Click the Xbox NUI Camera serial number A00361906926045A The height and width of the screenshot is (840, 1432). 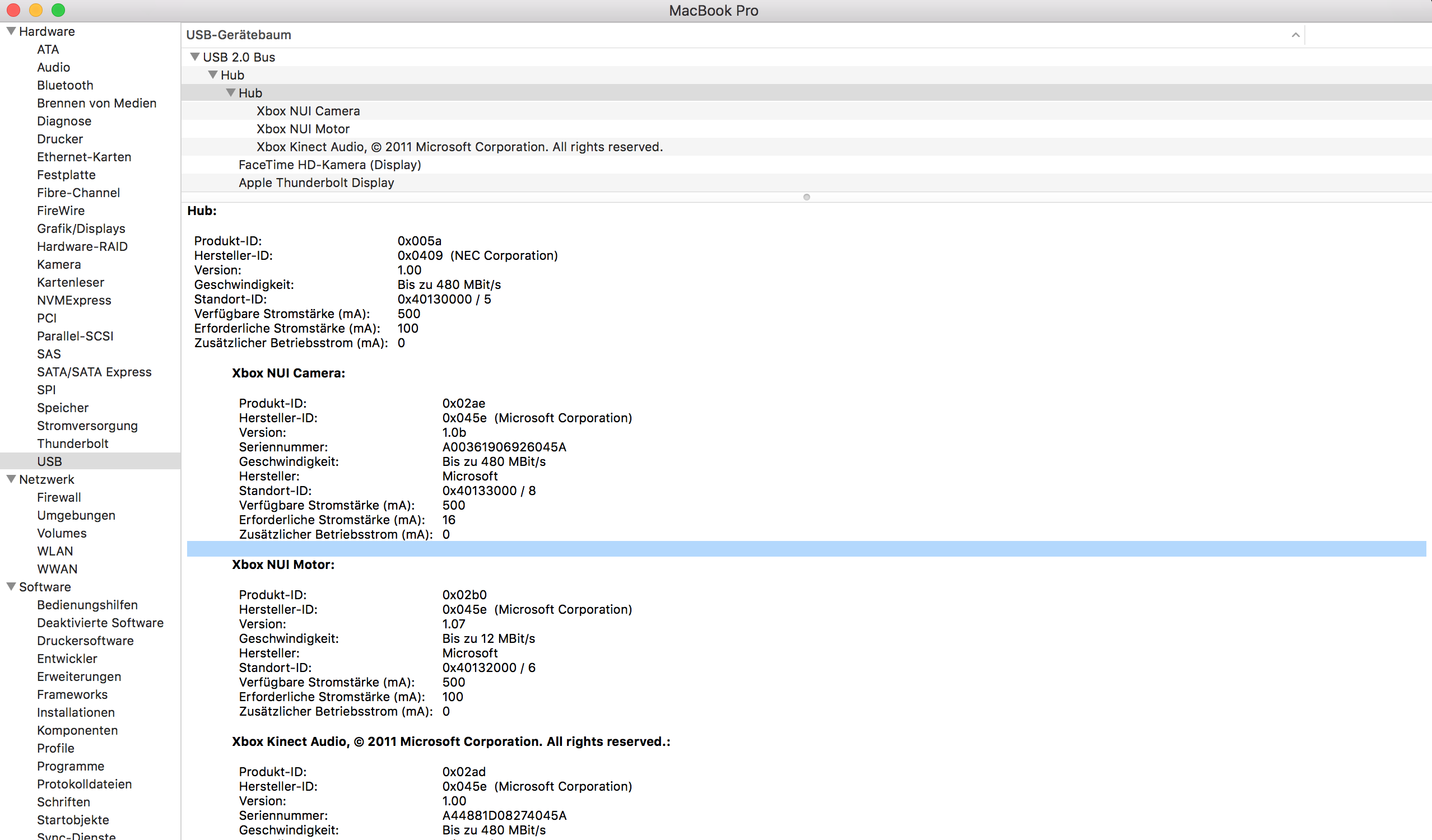coord(504,447)
